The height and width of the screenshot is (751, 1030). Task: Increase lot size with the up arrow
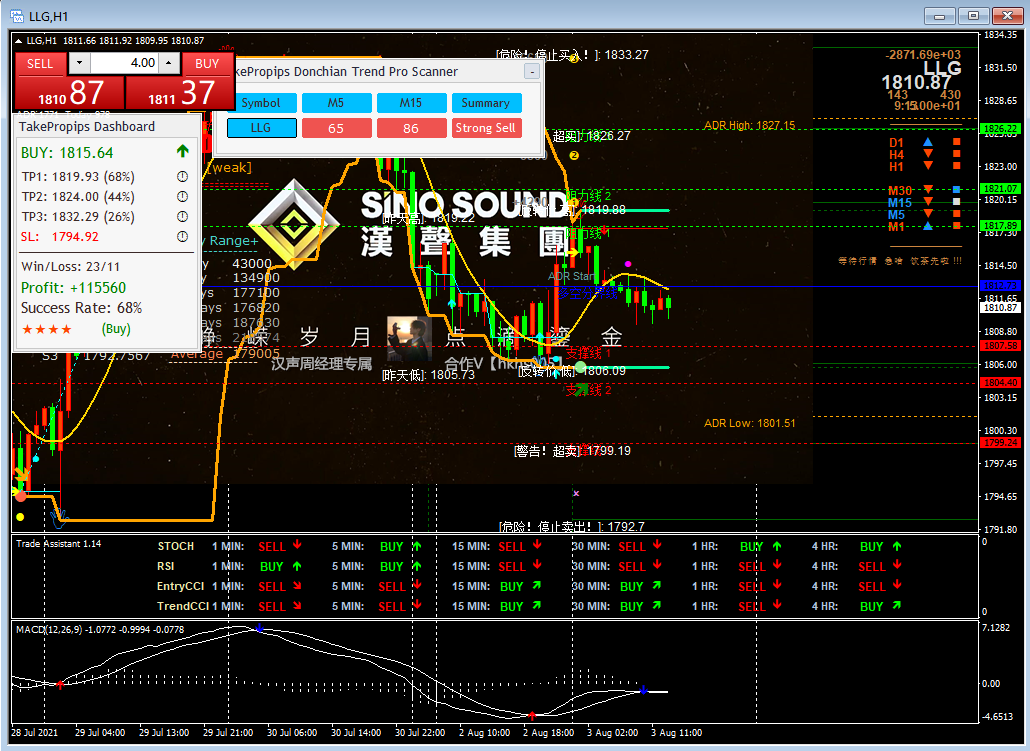(x=169, y=63)
